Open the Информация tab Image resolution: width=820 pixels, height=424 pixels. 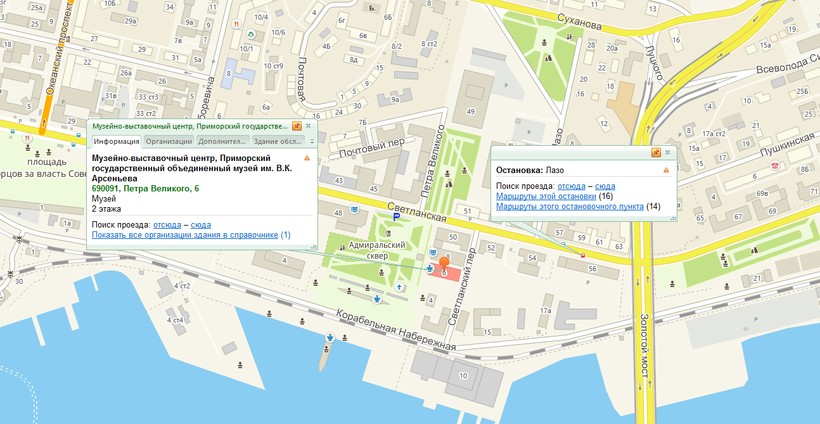point(115,141)
